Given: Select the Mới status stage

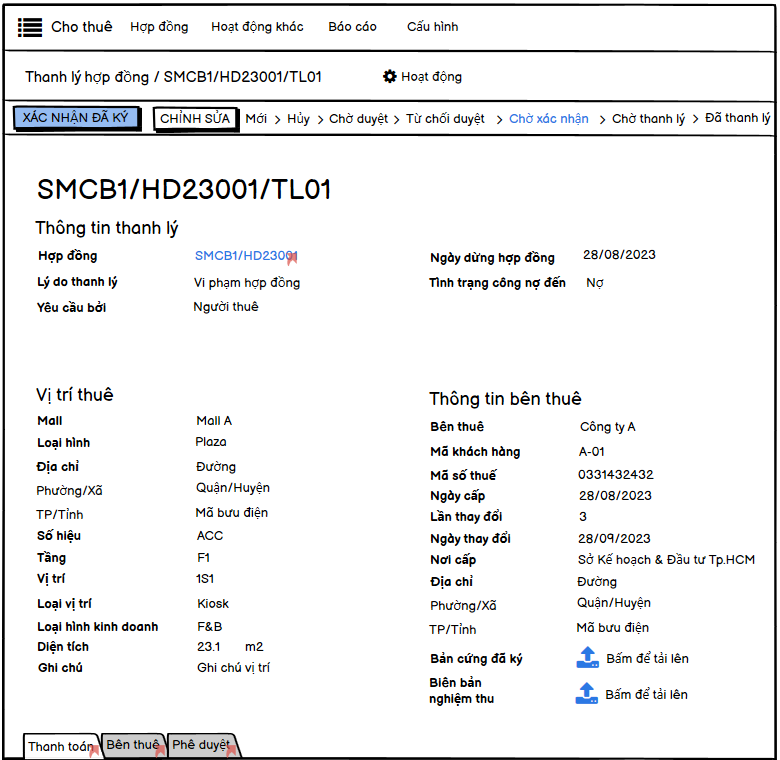Looking at the screenshot, I should coord(256,119).
